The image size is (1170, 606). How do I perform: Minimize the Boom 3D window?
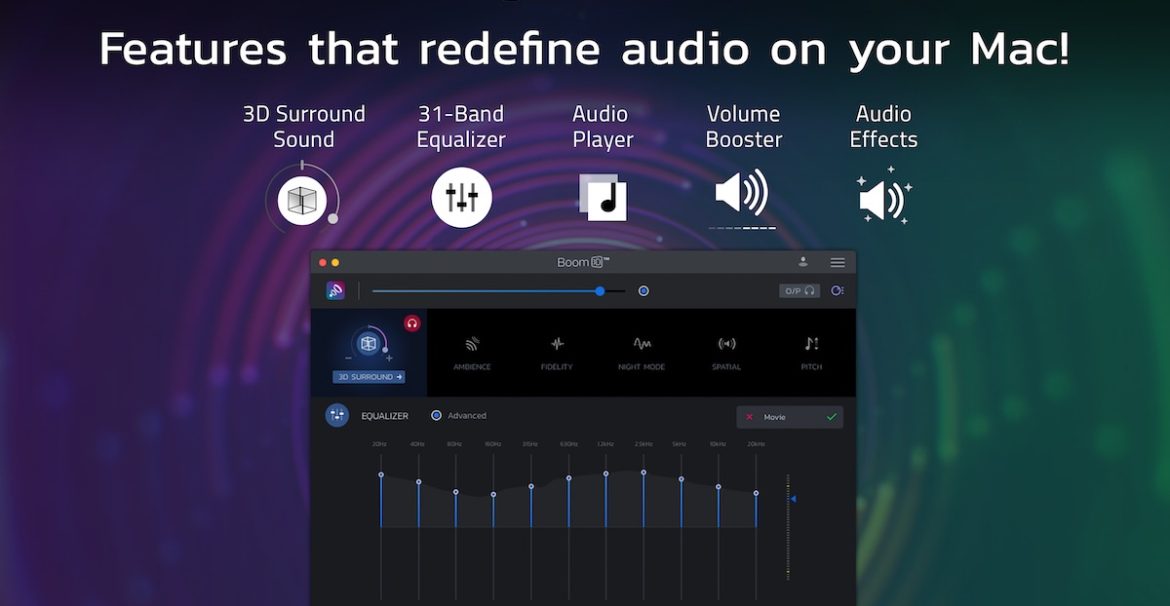(x=336, y=263)
